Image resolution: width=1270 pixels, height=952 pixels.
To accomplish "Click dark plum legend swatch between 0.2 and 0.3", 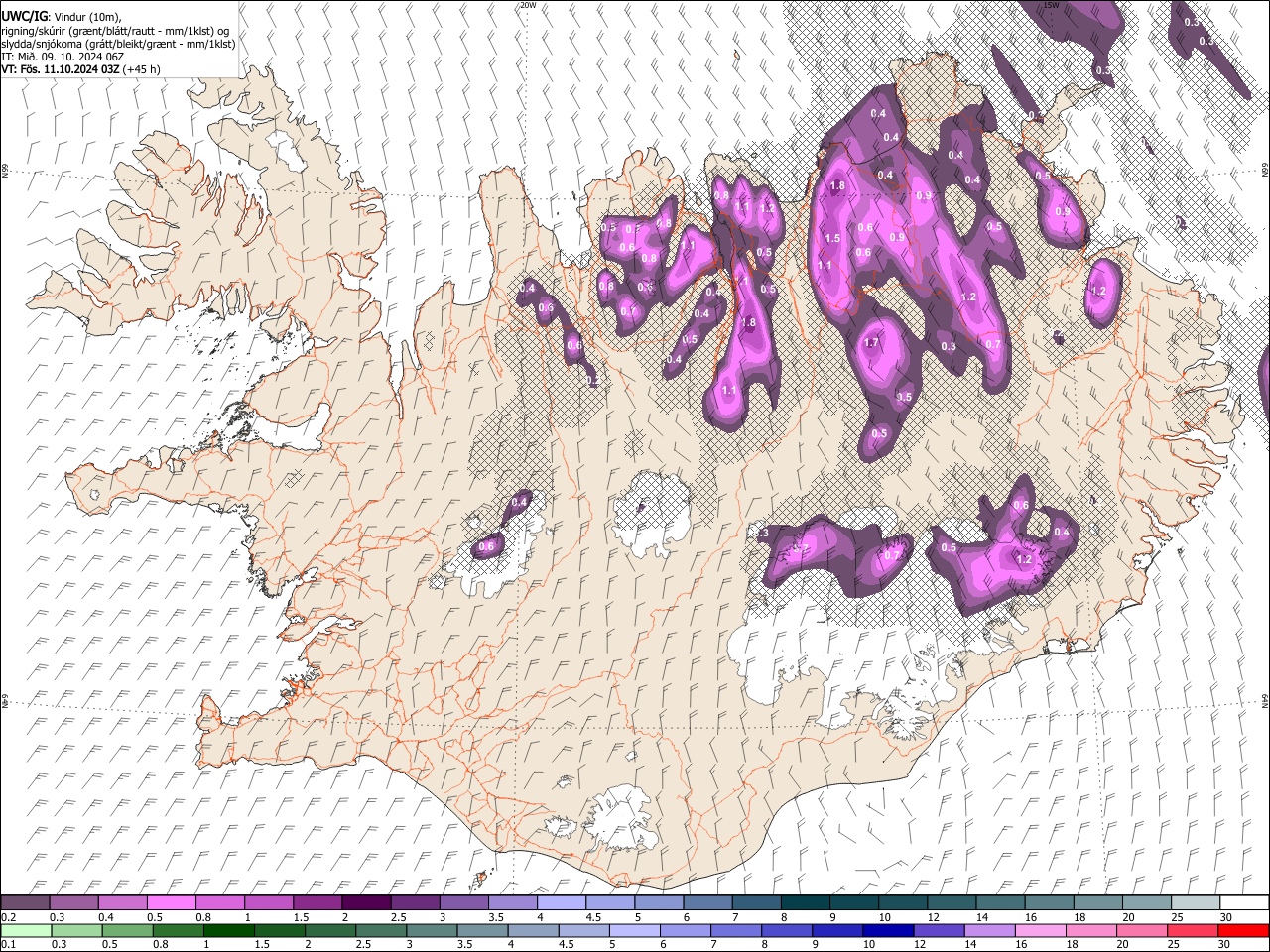I will tap(25, 902).
